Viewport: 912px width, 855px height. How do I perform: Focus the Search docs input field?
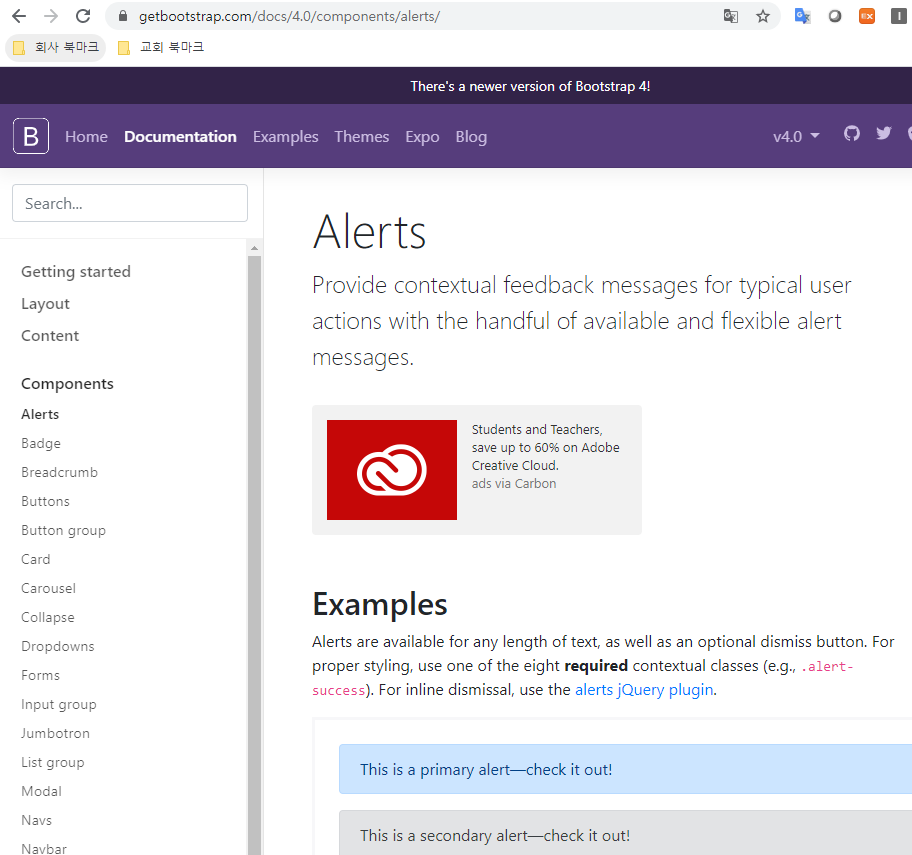click(130, 203)
